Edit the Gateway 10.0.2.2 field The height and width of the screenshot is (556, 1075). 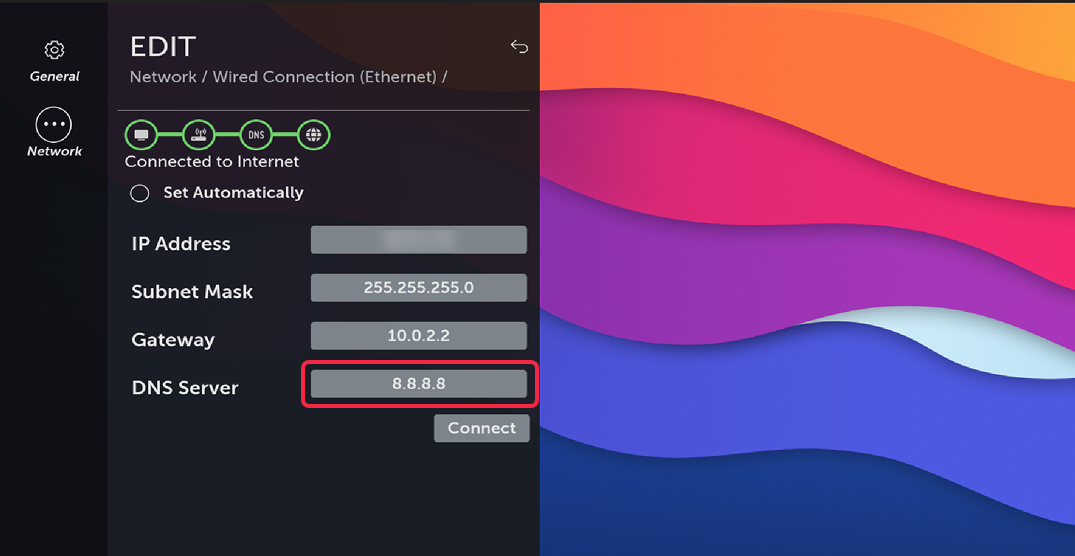click(x=418, y=336)
